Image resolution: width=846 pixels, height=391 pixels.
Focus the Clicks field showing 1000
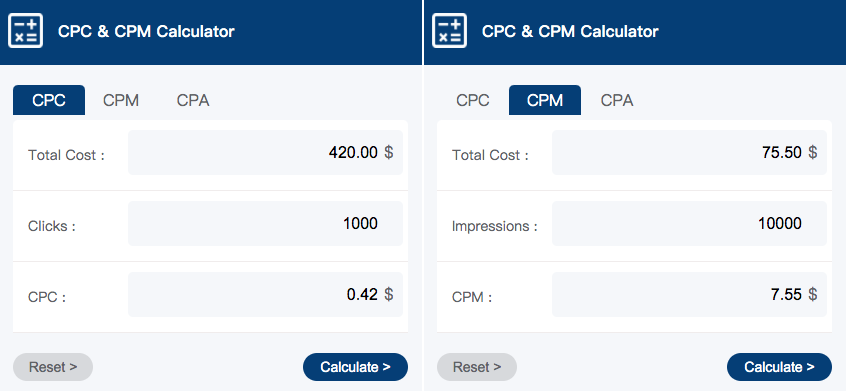coord(265,223)
